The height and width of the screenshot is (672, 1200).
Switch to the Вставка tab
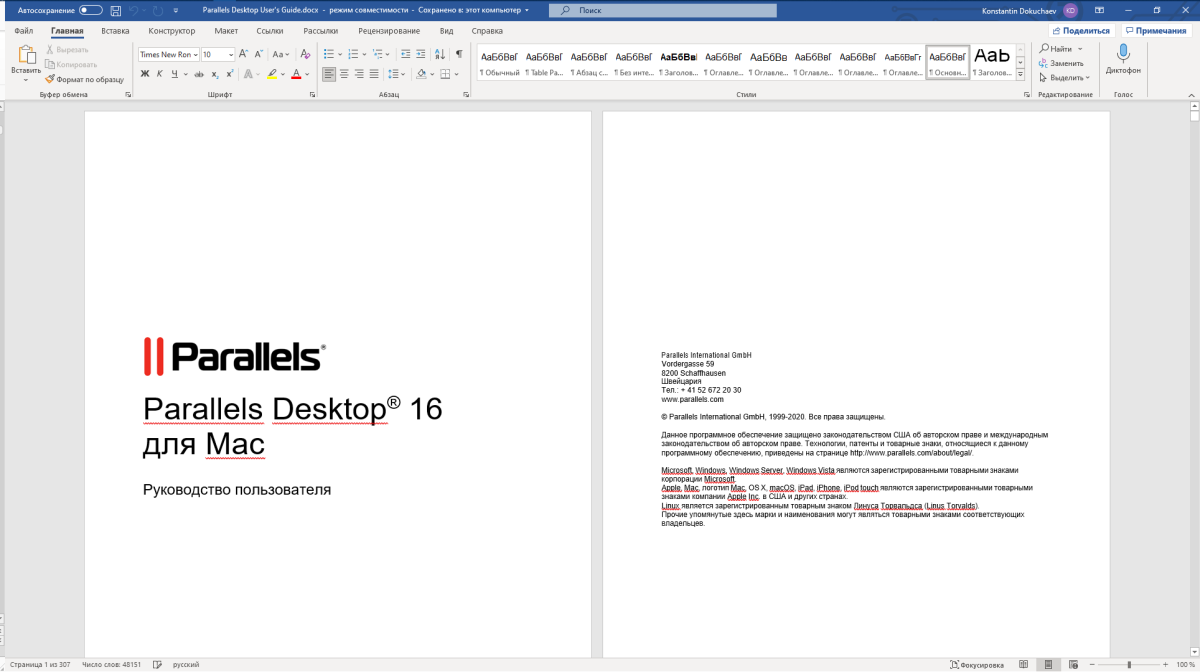[x=115, y=31]
